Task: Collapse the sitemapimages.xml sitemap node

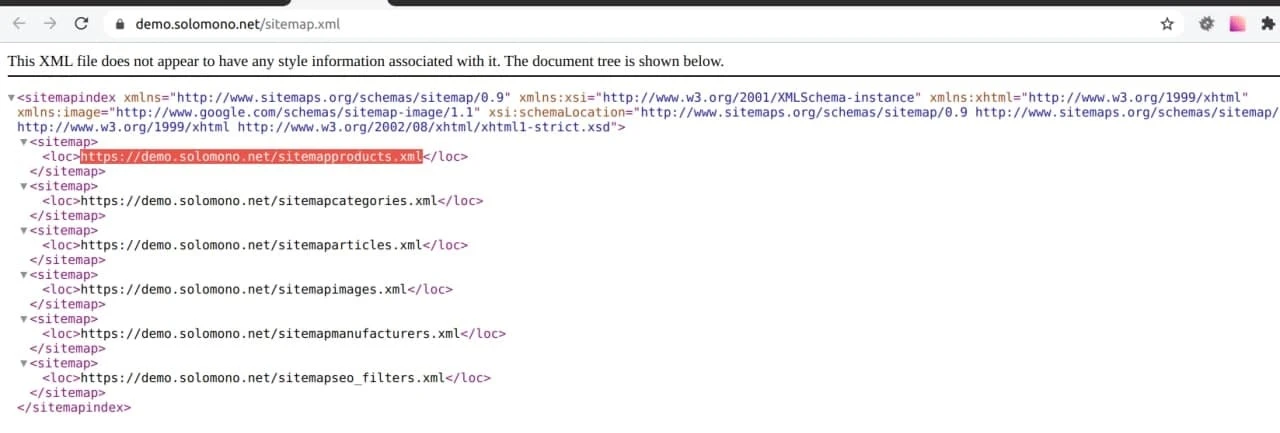Action: point(24,274)
